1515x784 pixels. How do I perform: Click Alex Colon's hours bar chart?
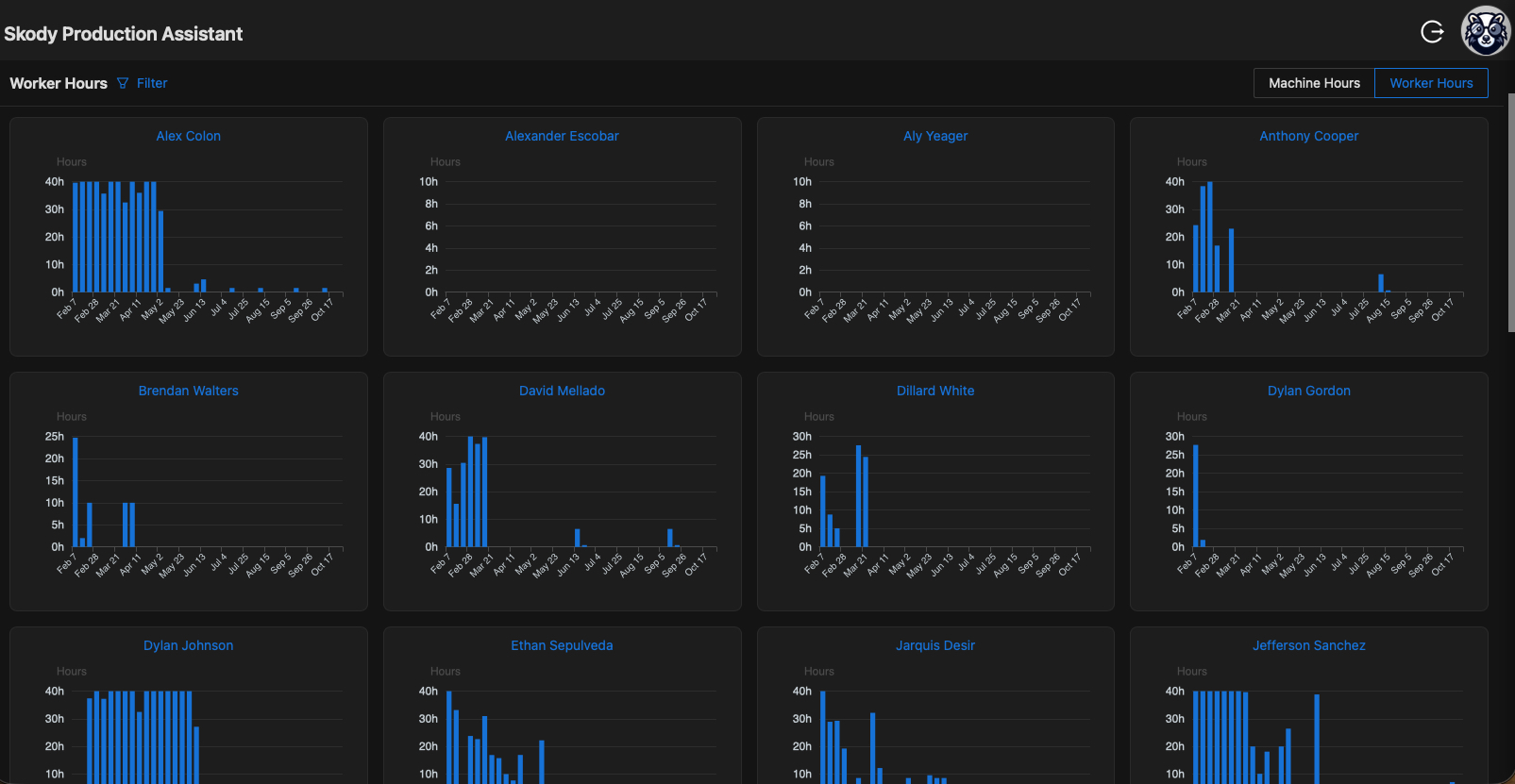(x=194, y=241)
